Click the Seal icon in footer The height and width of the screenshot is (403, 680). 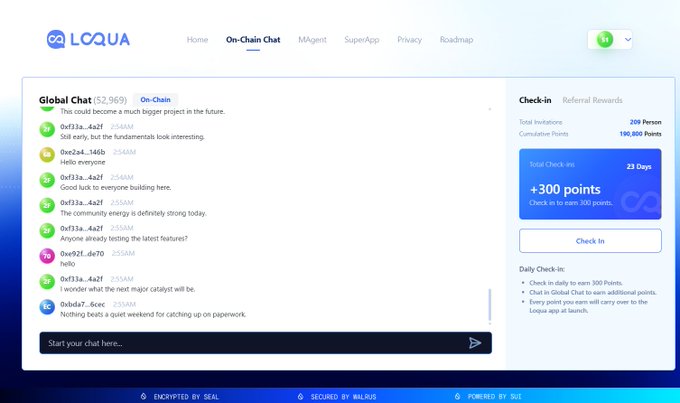click(144, 396)
